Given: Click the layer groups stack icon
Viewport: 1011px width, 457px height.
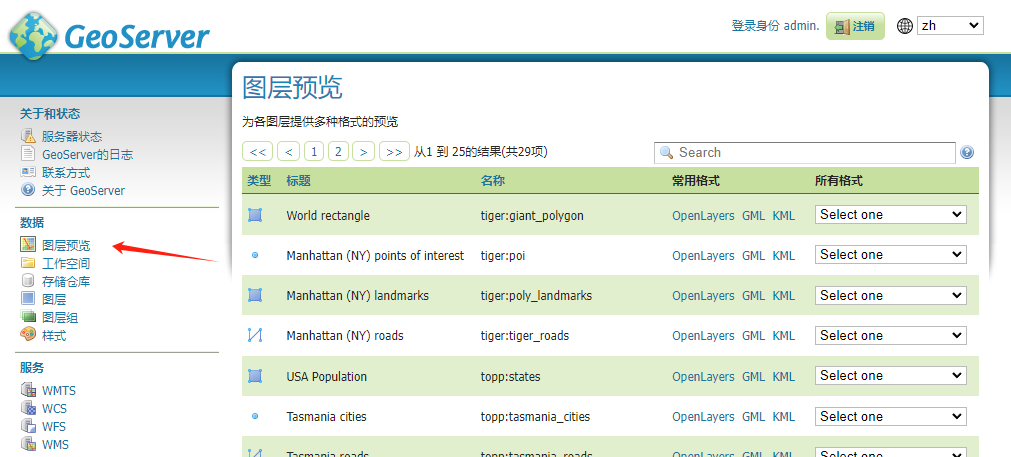Looking at the screenshot, I should click(28, 317).
